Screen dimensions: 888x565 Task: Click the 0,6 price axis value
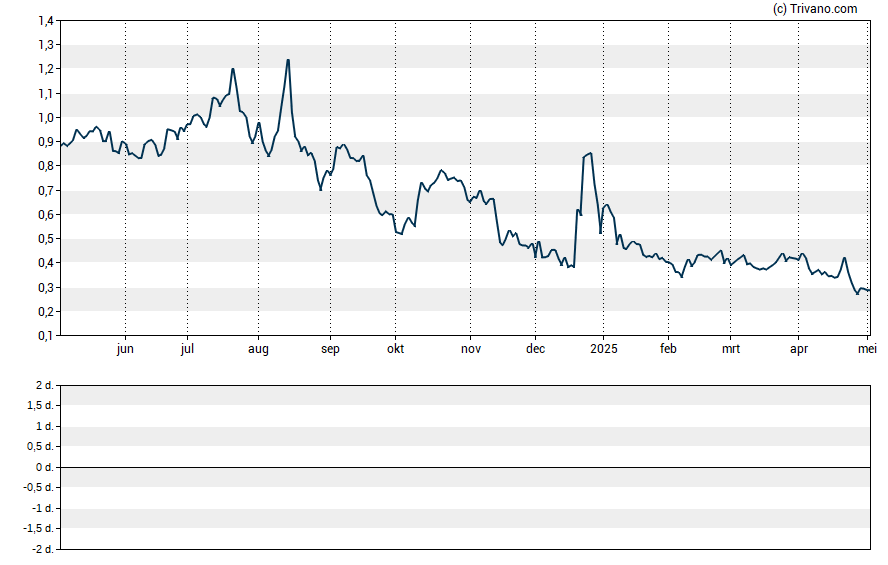pyautogui.click(x=46, y=215)
